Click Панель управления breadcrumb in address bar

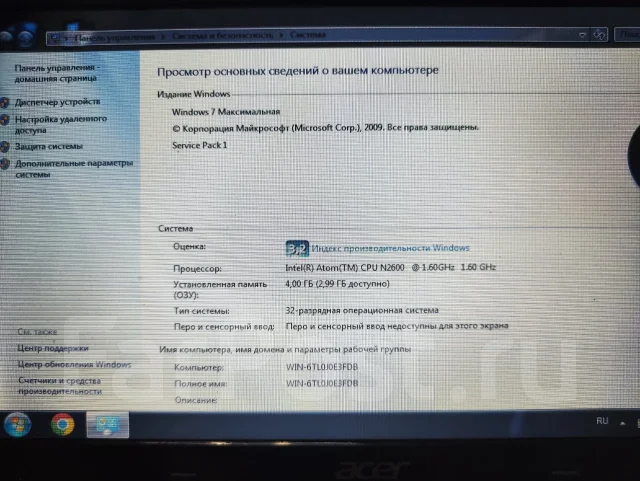115,37
